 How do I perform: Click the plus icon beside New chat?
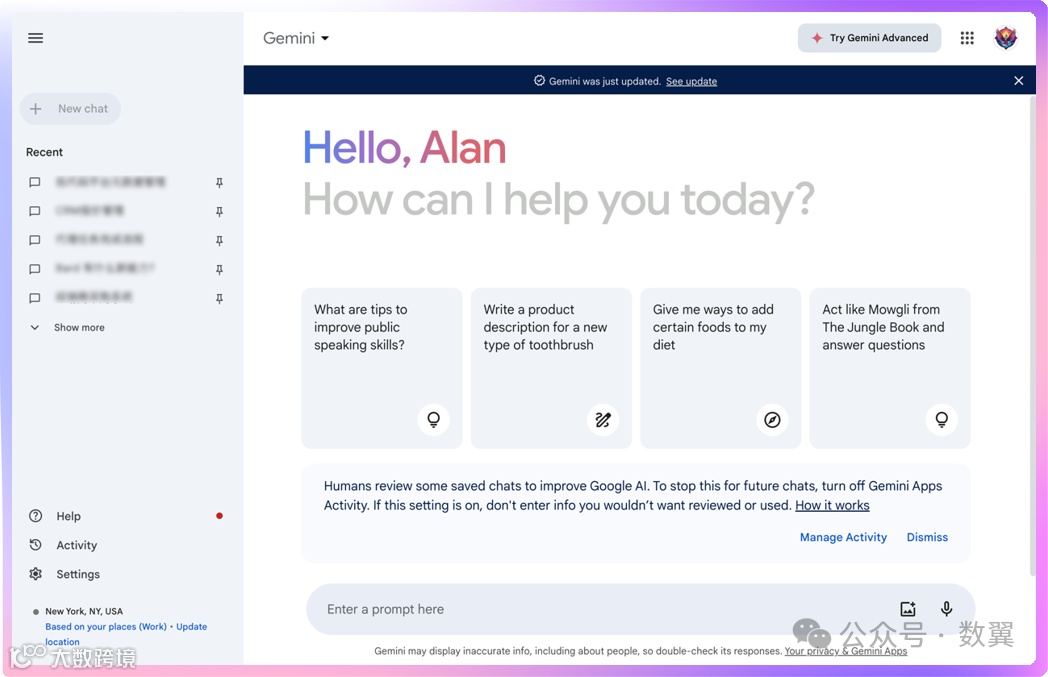pos(35,109)
